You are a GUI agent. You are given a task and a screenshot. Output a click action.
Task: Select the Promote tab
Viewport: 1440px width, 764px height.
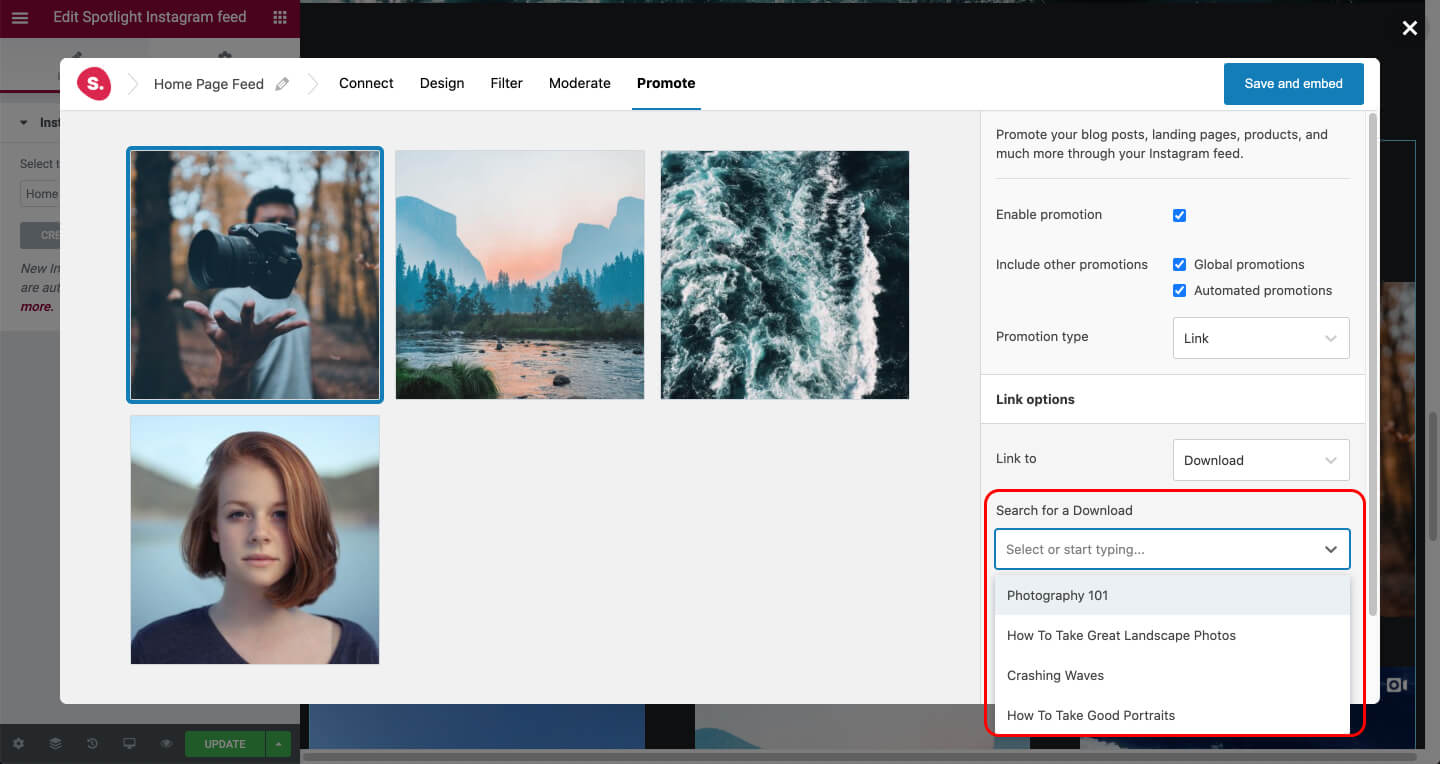click(666, 83)
